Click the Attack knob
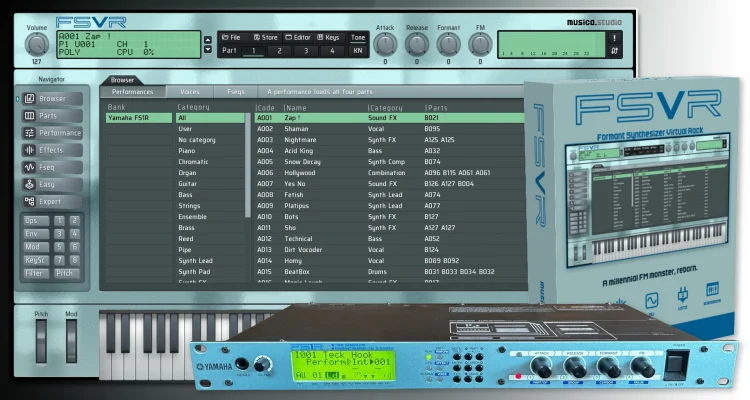The height and width of the screenshot is (400, 750). [x=385, y=45]
